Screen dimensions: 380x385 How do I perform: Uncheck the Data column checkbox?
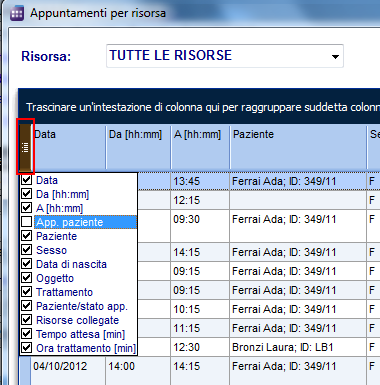pyautogui.click(x=26, y=180)
